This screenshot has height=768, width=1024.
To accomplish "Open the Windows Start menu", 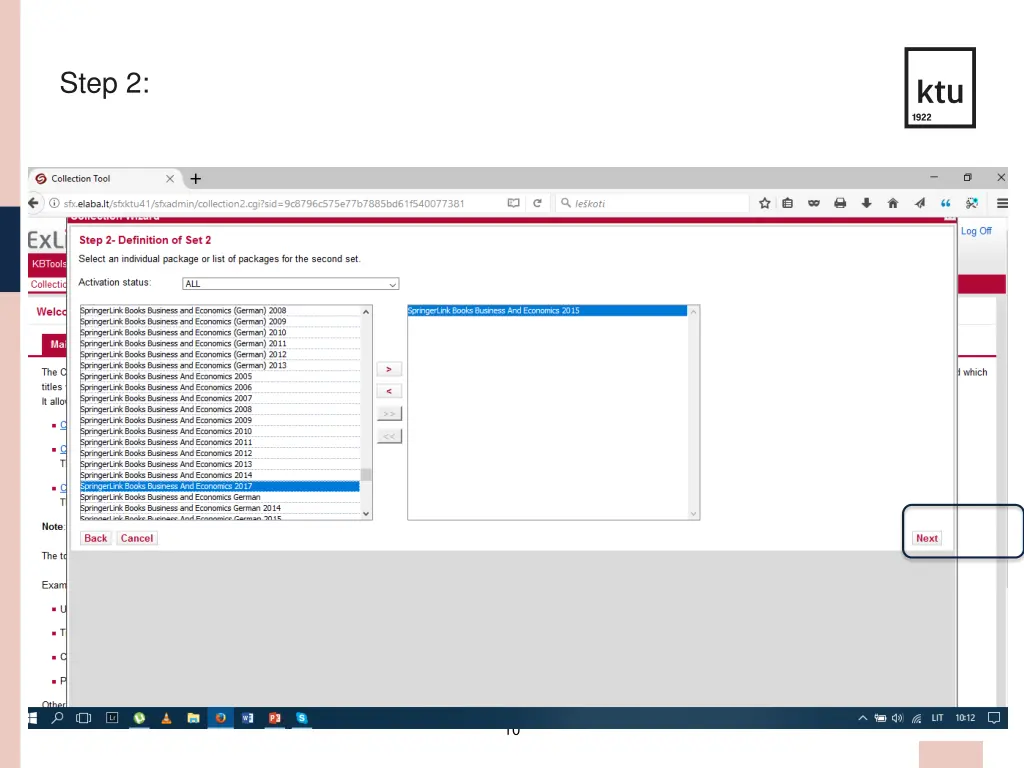I will [33, 718].
